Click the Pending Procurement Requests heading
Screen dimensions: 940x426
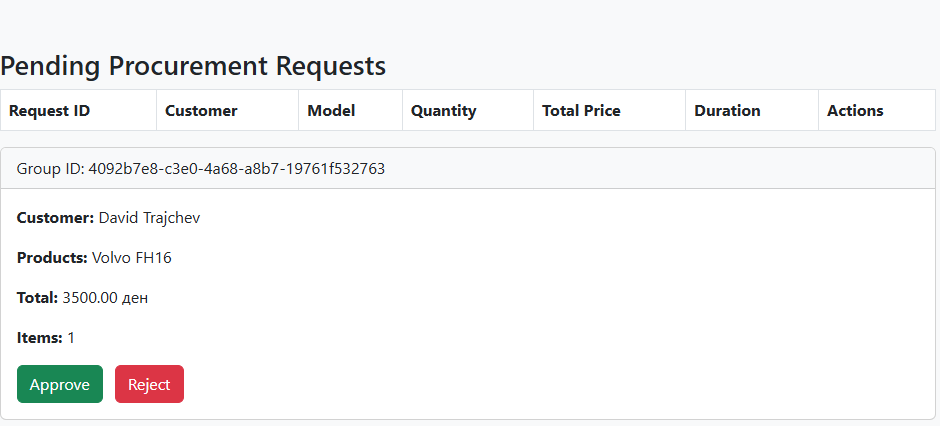tap(193, 66)
